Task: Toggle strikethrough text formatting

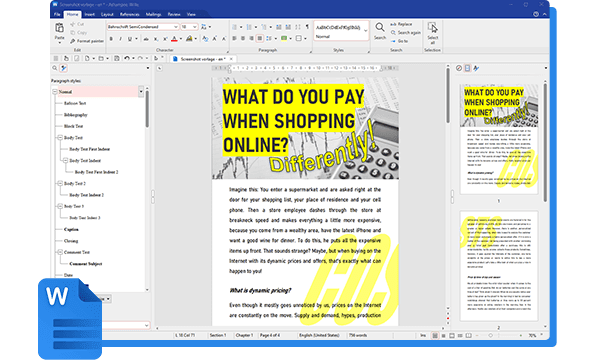Action: click(x=146, y=39)
